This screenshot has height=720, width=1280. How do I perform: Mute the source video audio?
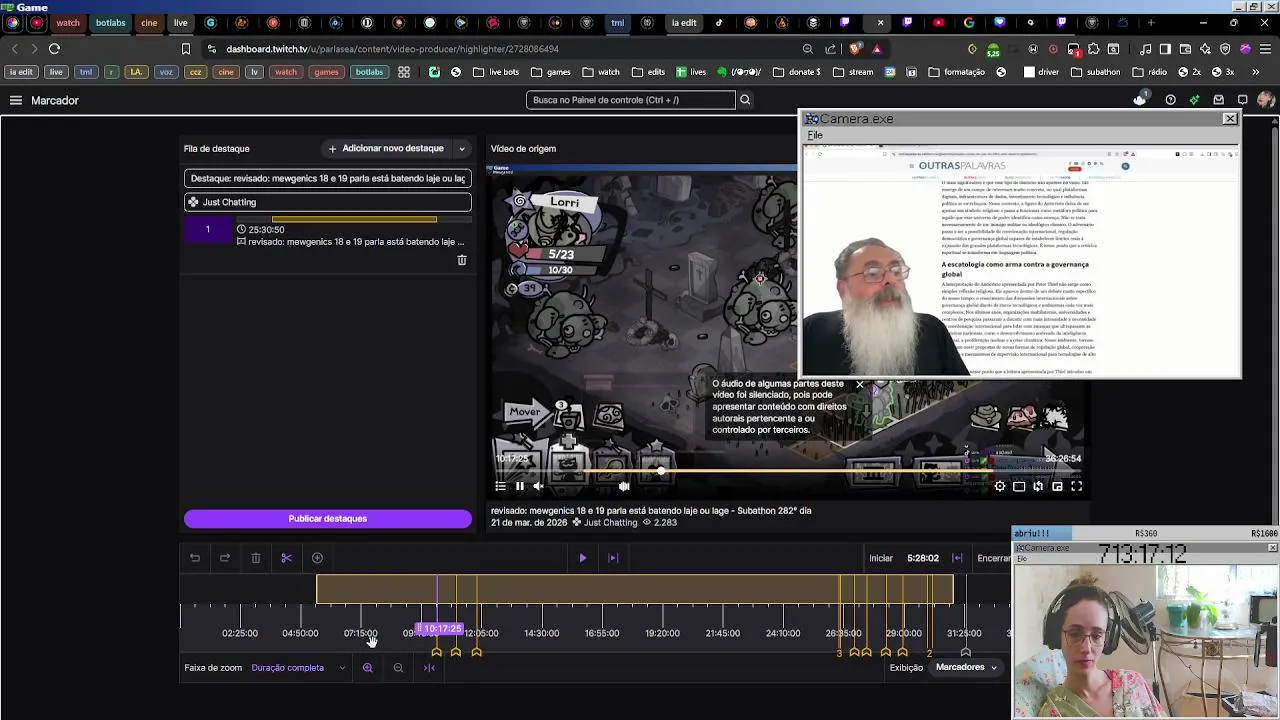[x=538, y=486]
